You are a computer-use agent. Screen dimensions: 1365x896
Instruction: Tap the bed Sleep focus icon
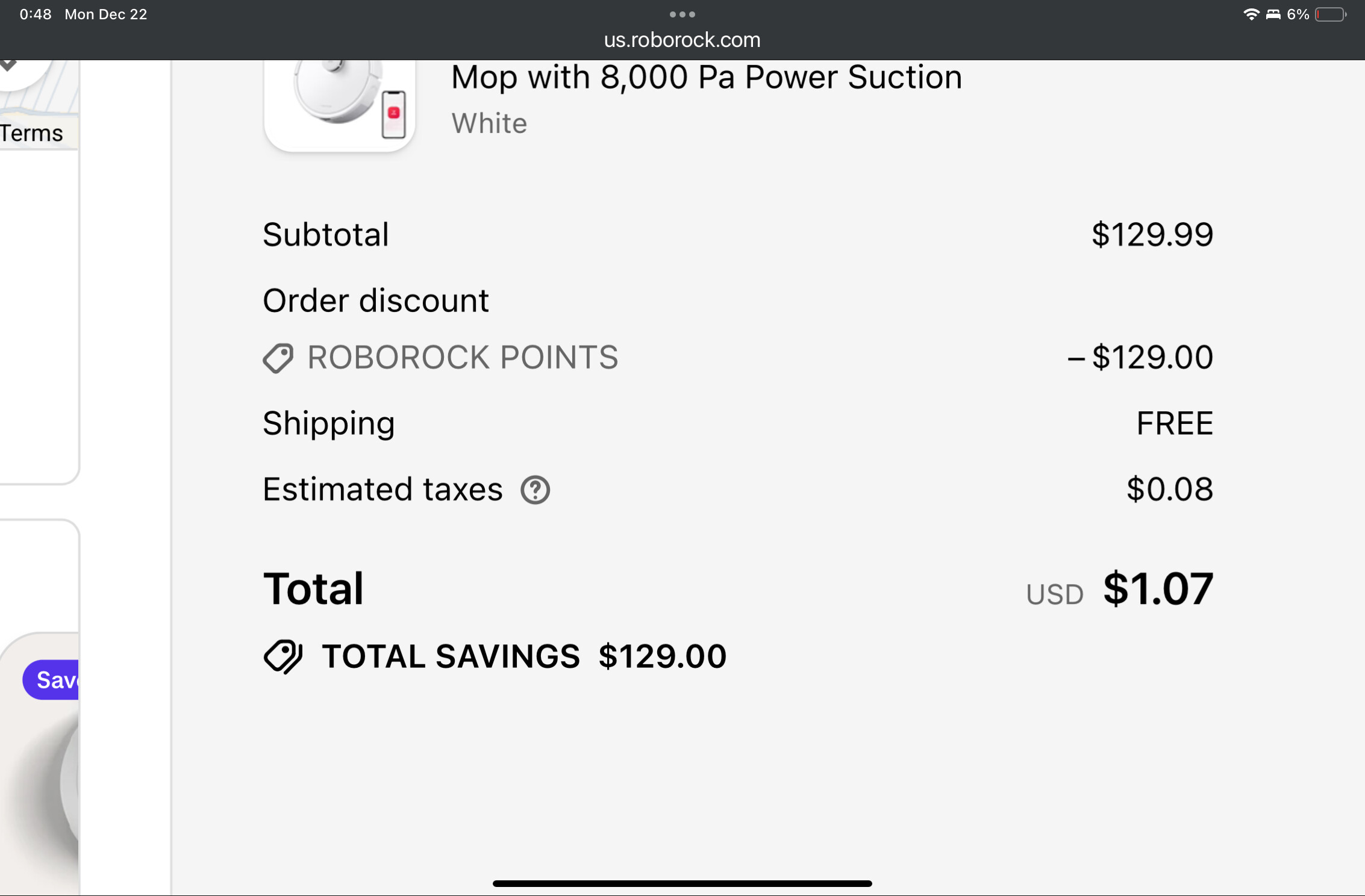pos(1273,14)
